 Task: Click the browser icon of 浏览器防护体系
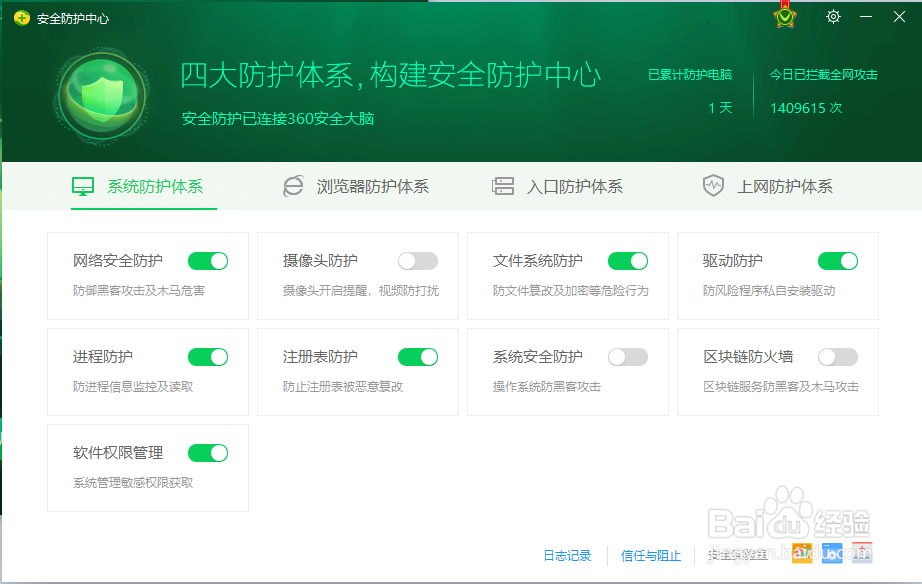[x=293, y=186]
